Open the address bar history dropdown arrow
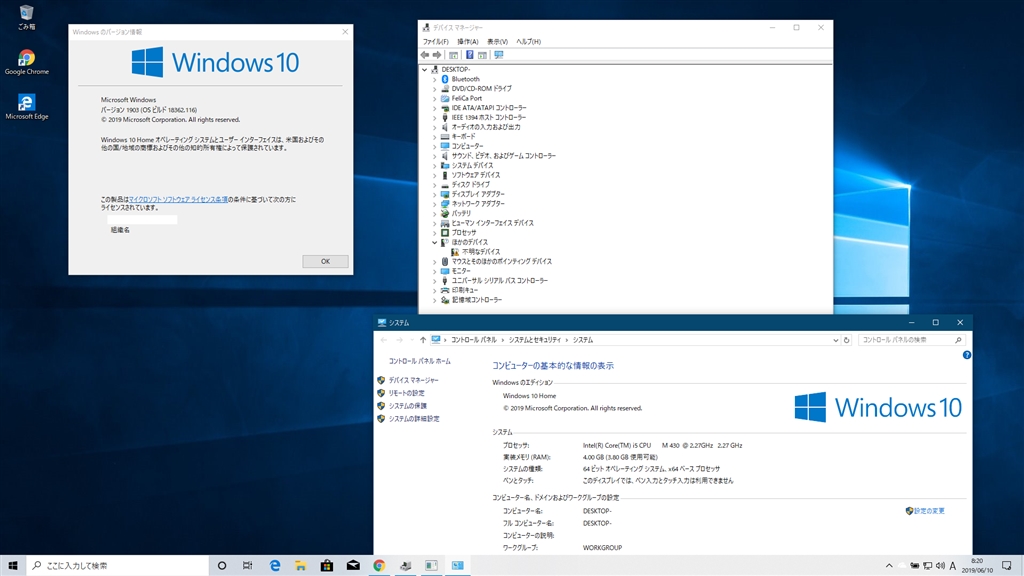Screen dimensions: 1024x576 pos(836,340)
